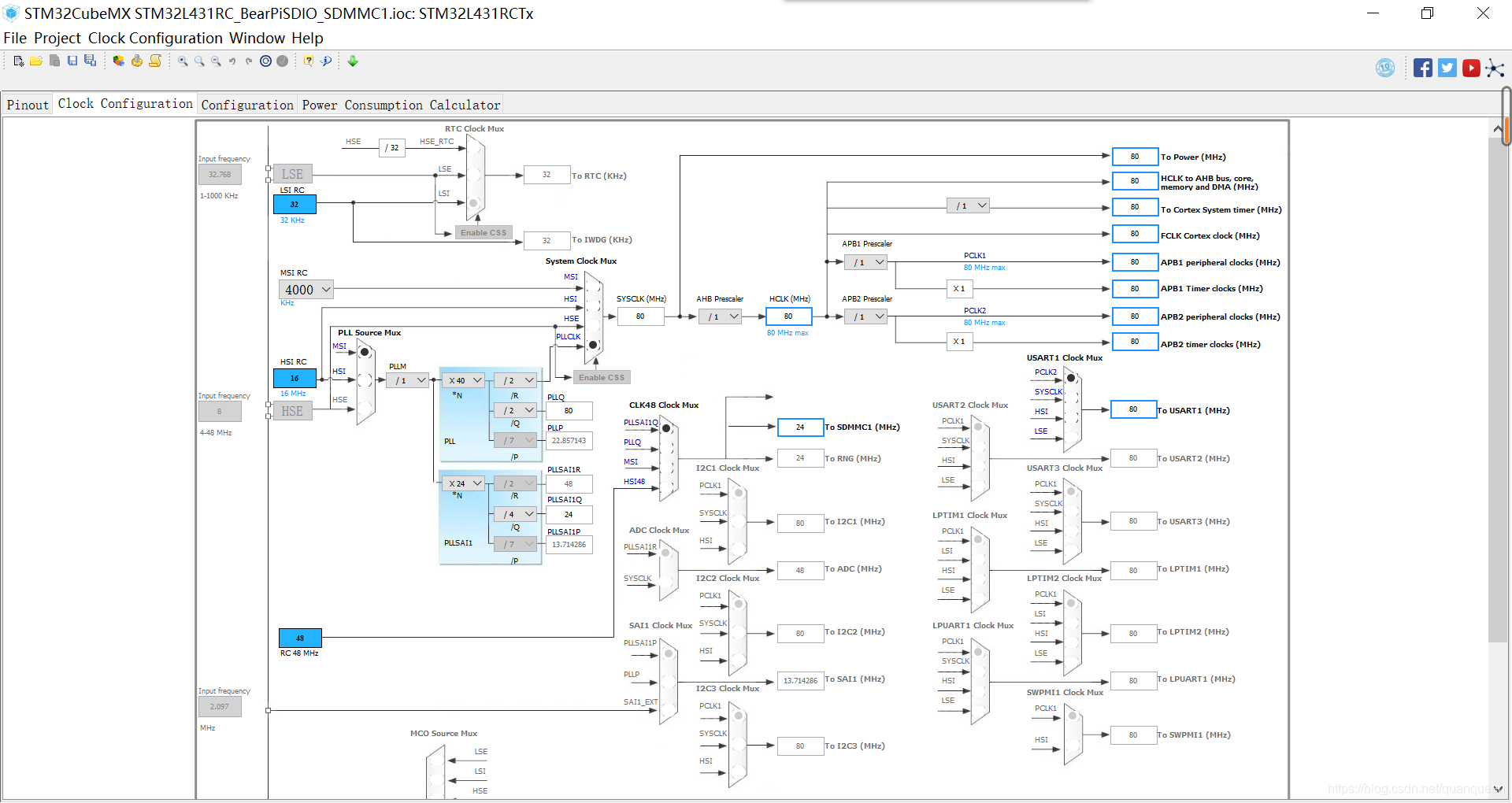Generate the project report with the colored shapes icon

[x=118, y=61]
